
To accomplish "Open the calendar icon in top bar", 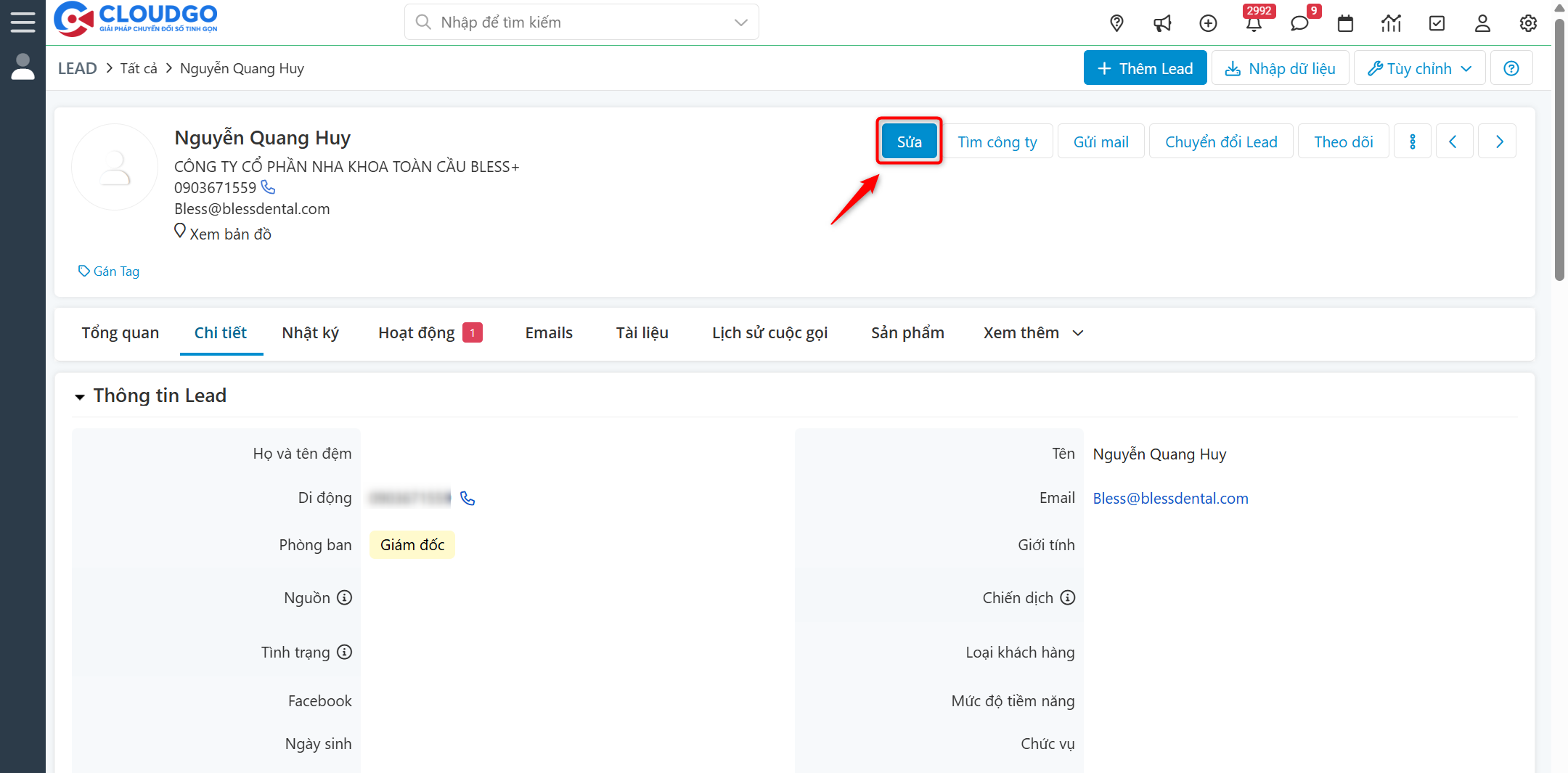I will click(x=1345, y=23).
